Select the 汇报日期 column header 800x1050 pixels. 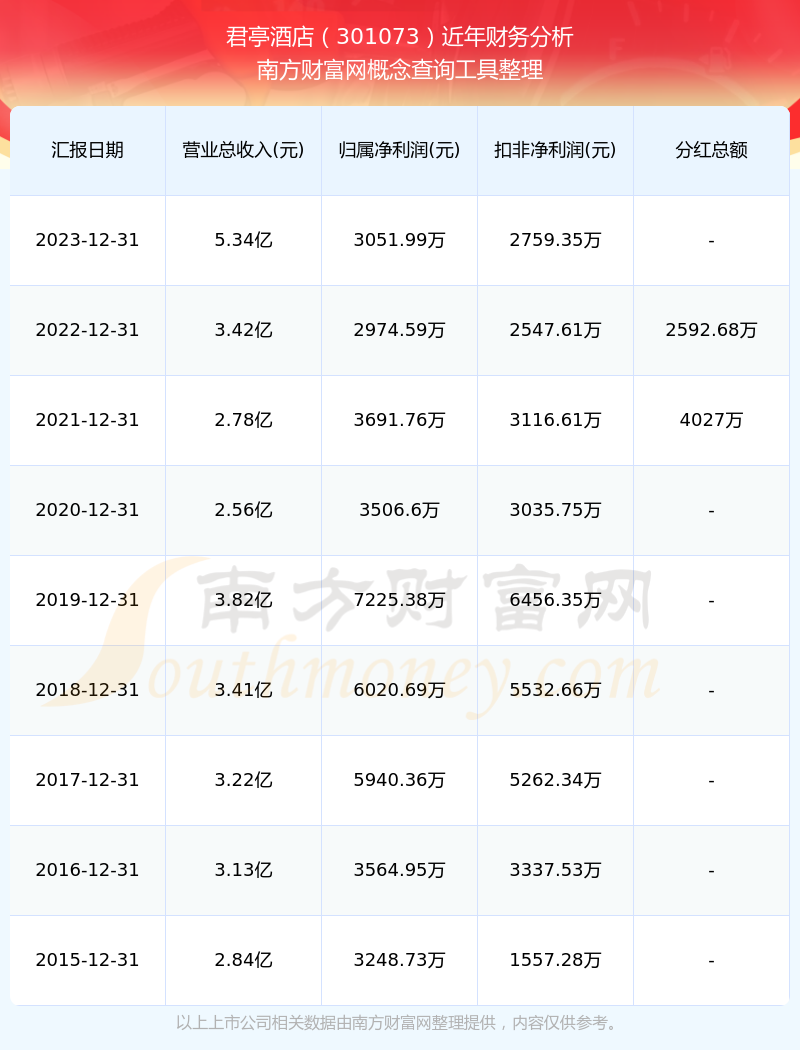(88, 150)
